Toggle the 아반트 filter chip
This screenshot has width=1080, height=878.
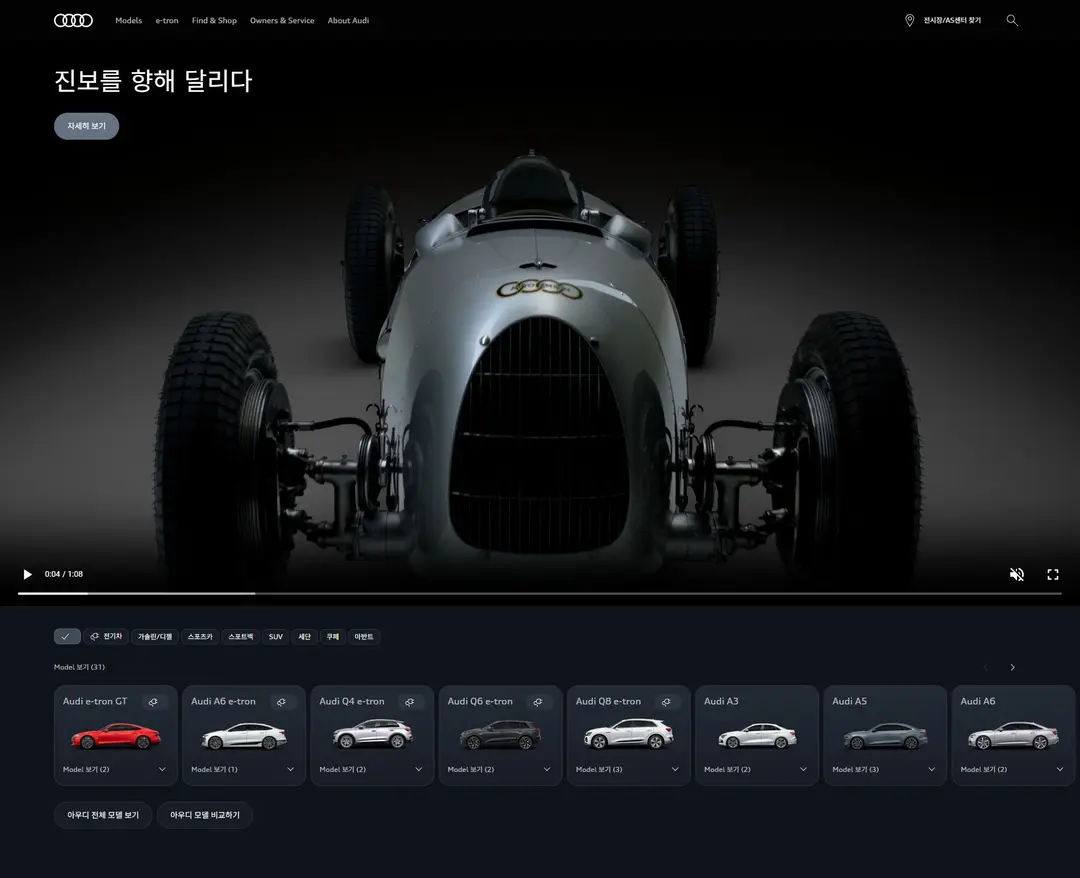[364, 637]
